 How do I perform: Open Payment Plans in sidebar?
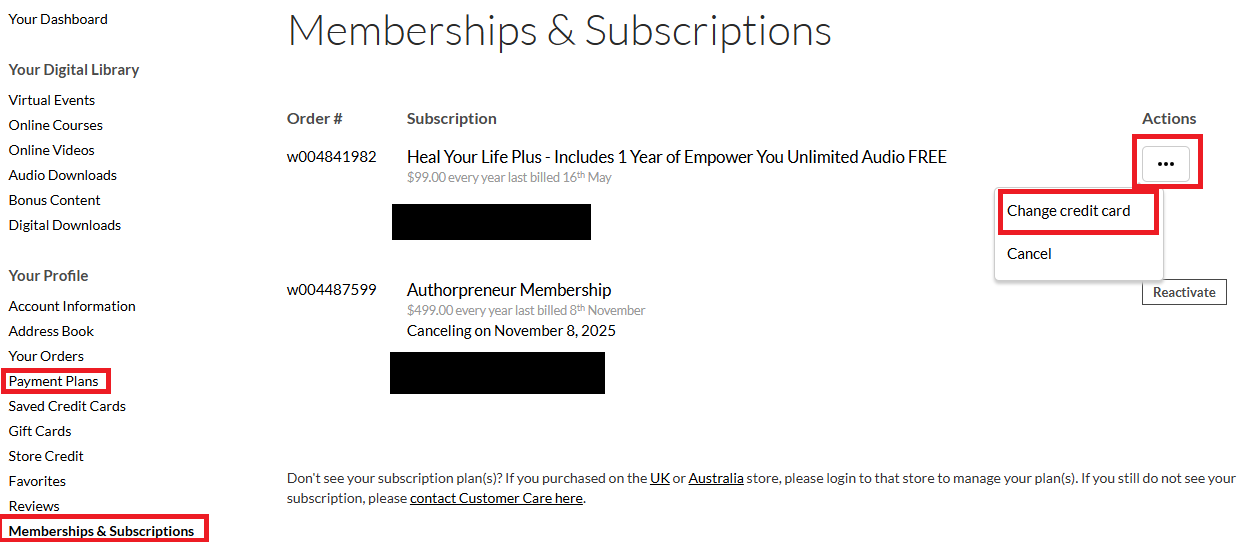54,381
